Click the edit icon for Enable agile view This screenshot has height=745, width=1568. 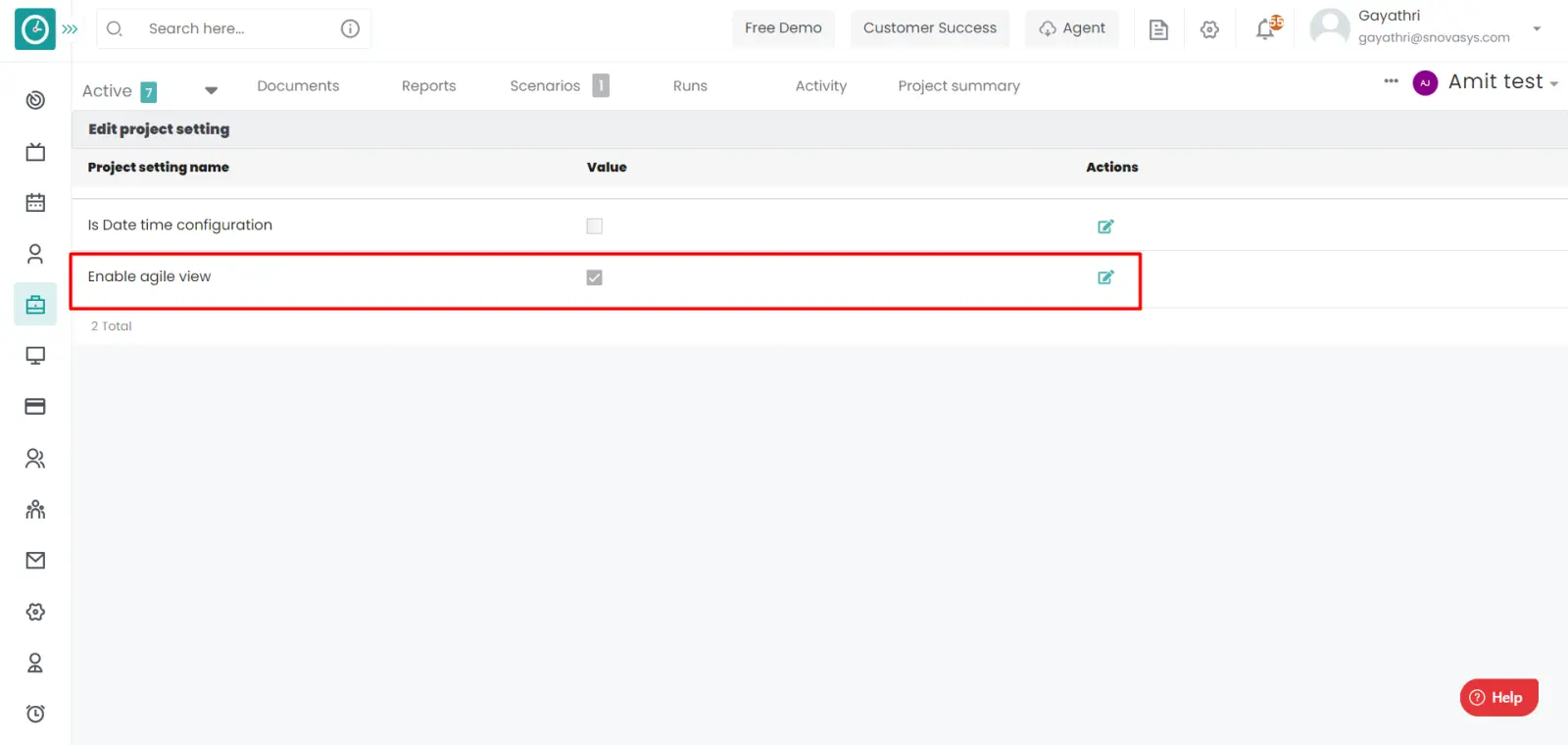coord(1105,277)
